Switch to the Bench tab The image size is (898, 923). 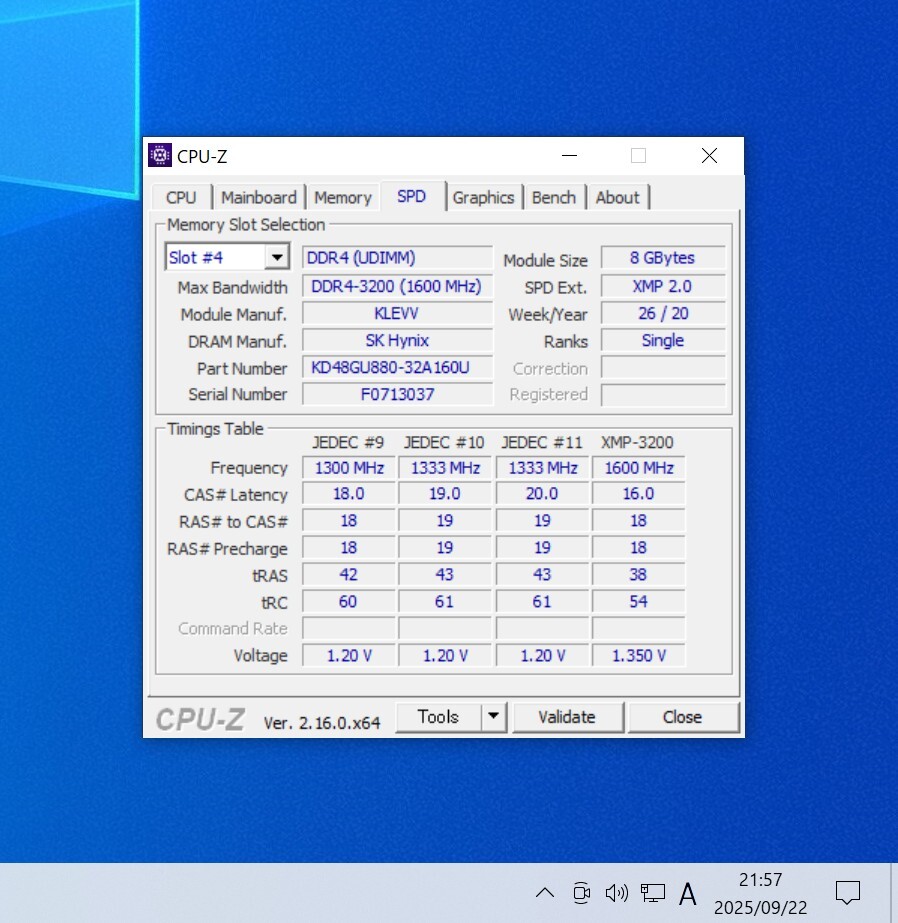tap(554, 197)
